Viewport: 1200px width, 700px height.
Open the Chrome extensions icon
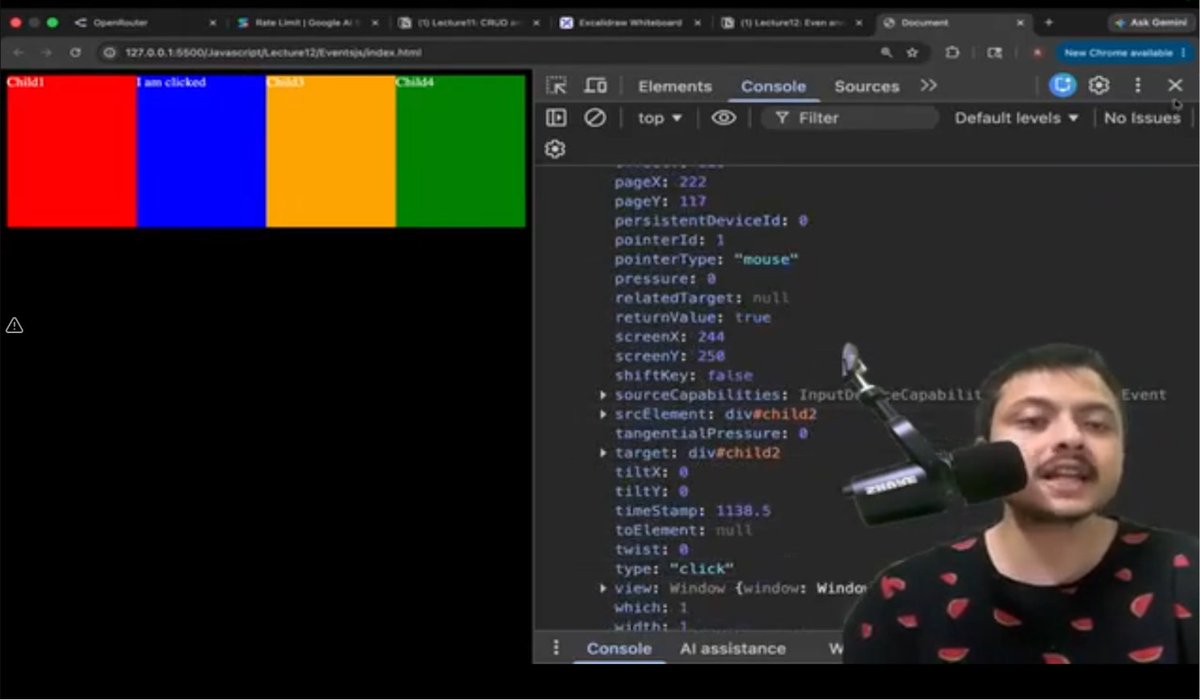coord(953,52)
